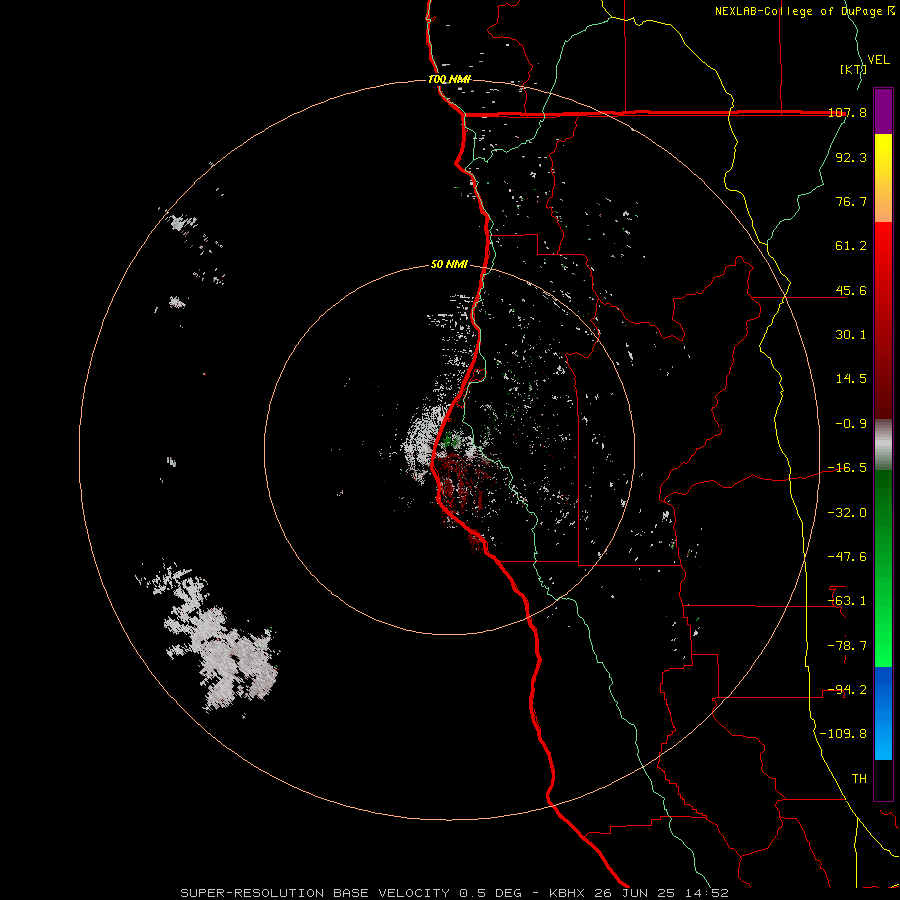Click the 50 NMI range ring label
Image resolution: width=900 pixels, height=900 pixels.
pyautogui.click(x=449, y=264)
